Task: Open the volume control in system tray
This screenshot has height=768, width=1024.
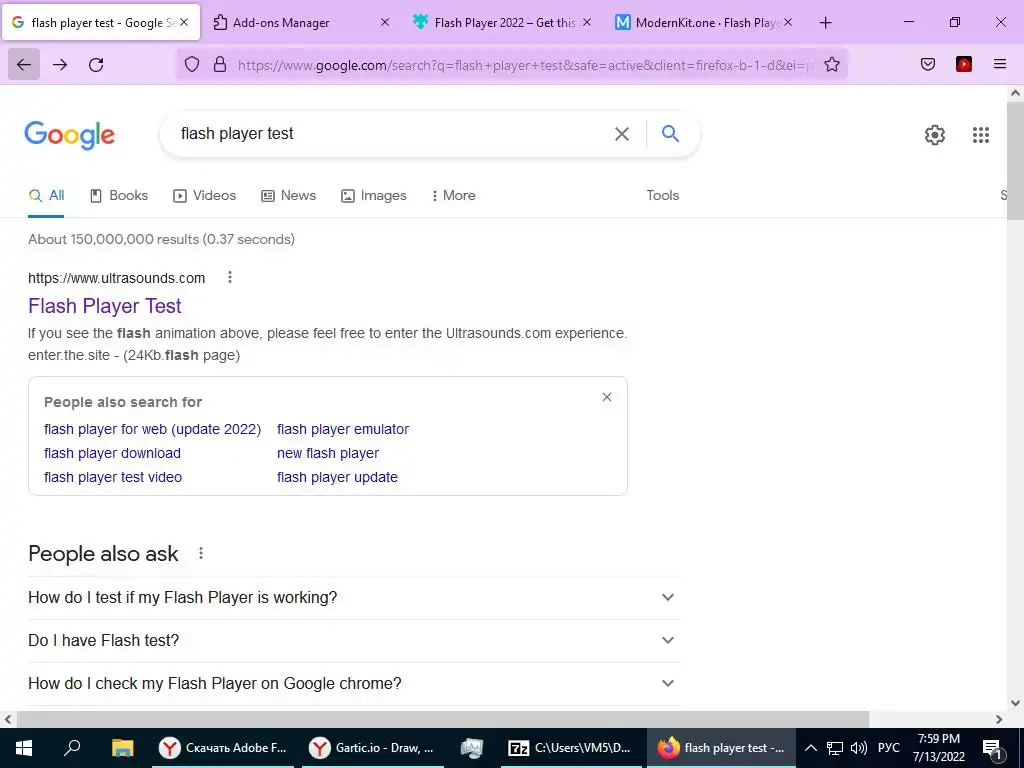Action: click(859, 748)
